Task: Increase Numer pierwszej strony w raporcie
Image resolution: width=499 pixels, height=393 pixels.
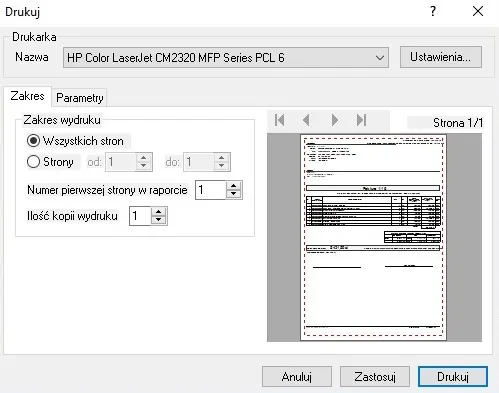Action: click(234, 186)
